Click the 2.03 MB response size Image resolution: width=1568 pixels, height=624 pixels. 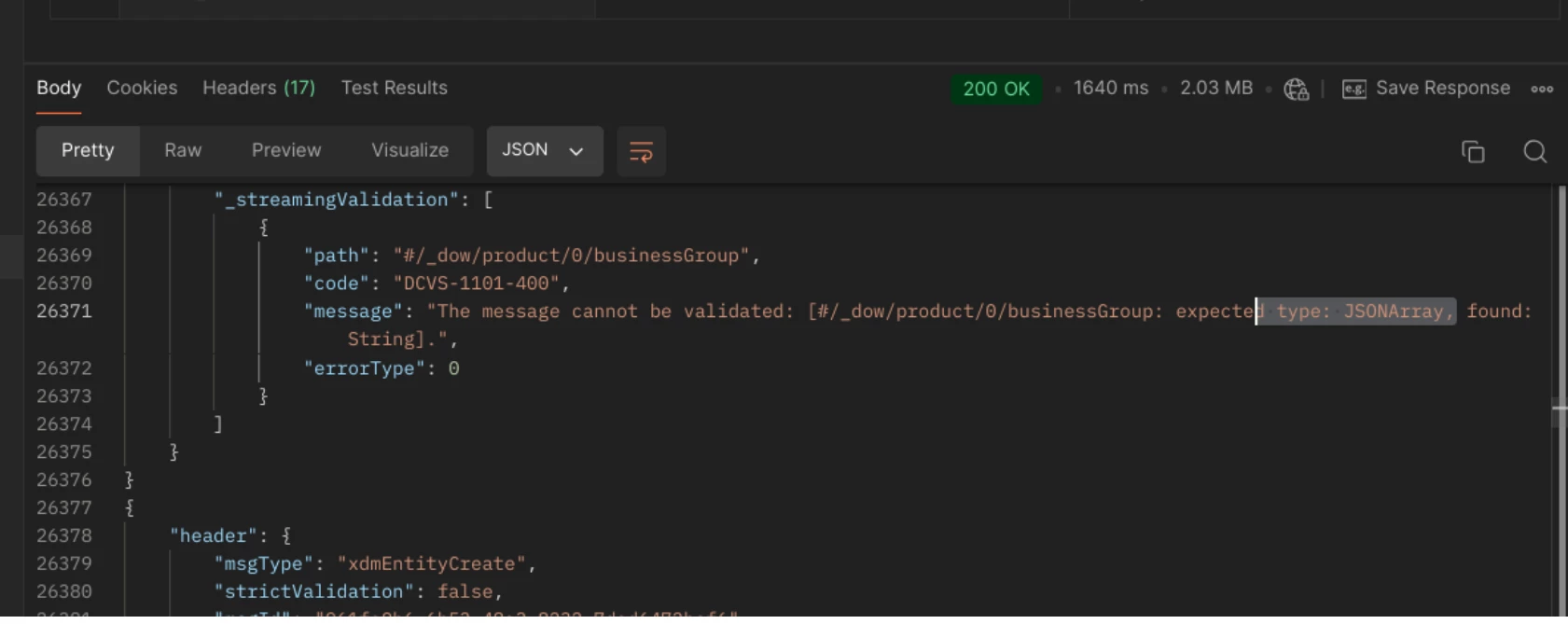click(1216, 88)
